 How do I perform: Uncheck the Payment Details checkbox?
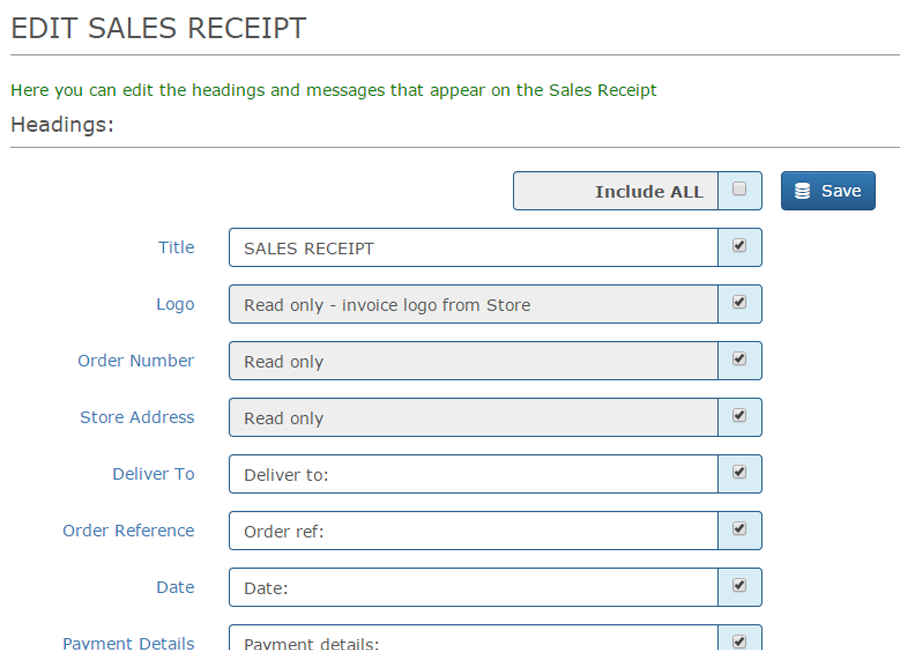739,641
